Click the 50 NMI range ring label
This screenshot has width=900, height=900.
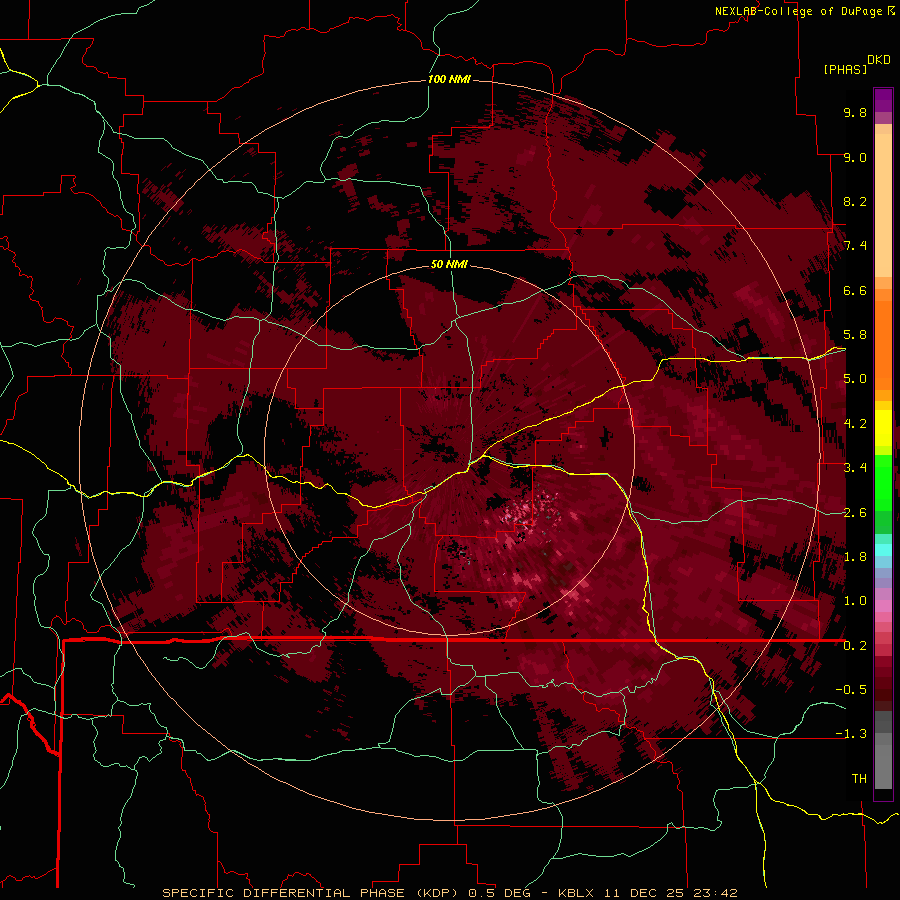[449, 265]
